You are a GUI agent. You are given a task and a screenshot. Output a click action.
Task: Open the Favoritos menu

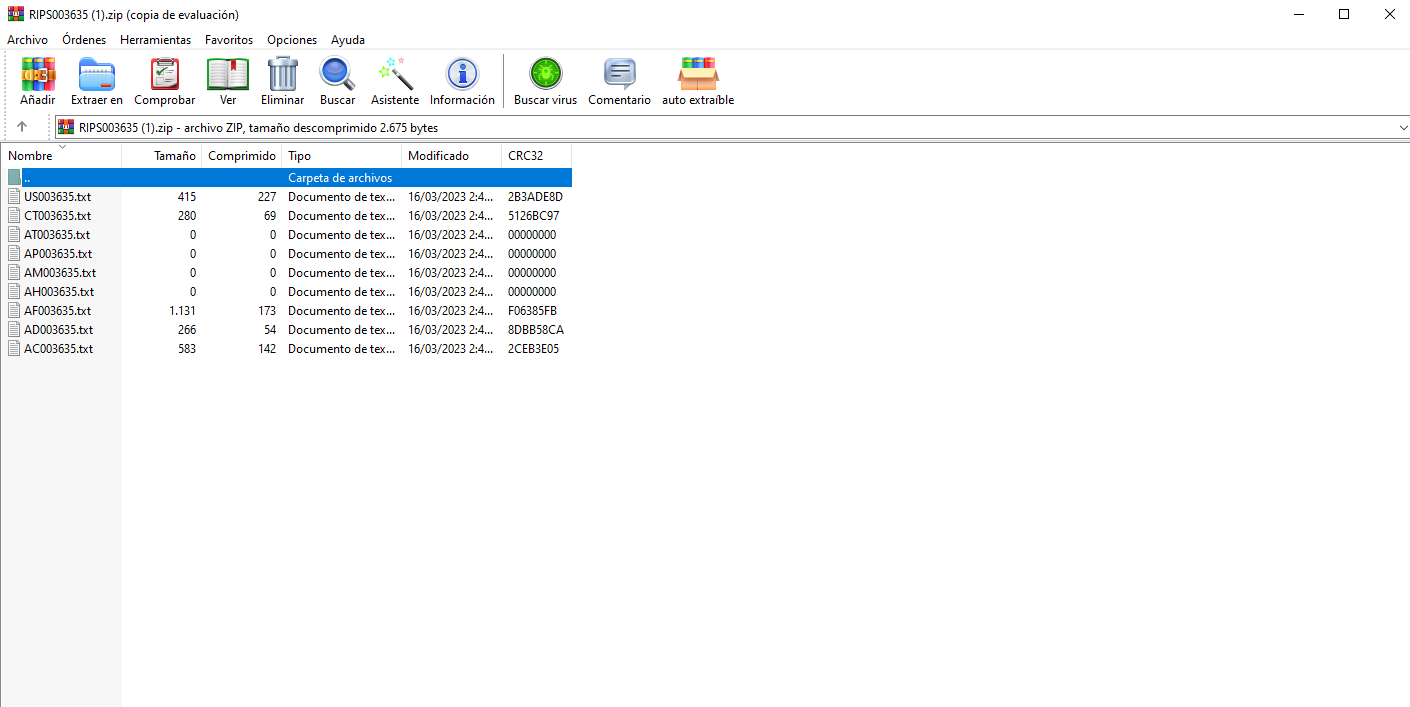[229, 40]
